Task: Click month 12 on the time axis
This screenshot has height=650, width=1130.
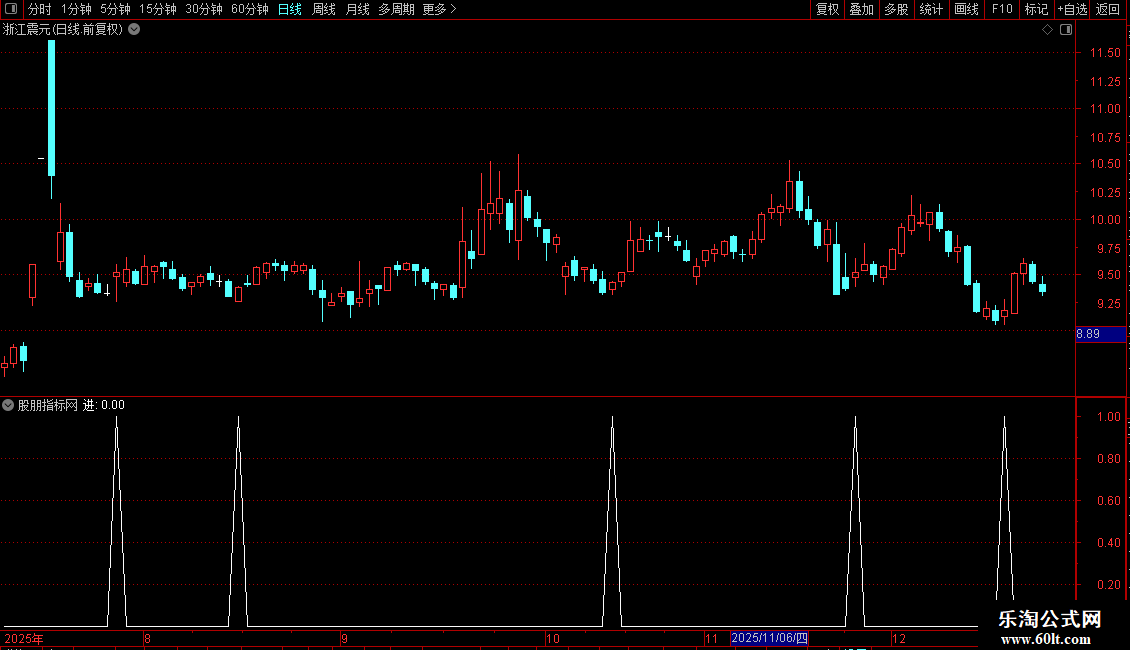Action: pyautogui.click(x=899, y=638)
